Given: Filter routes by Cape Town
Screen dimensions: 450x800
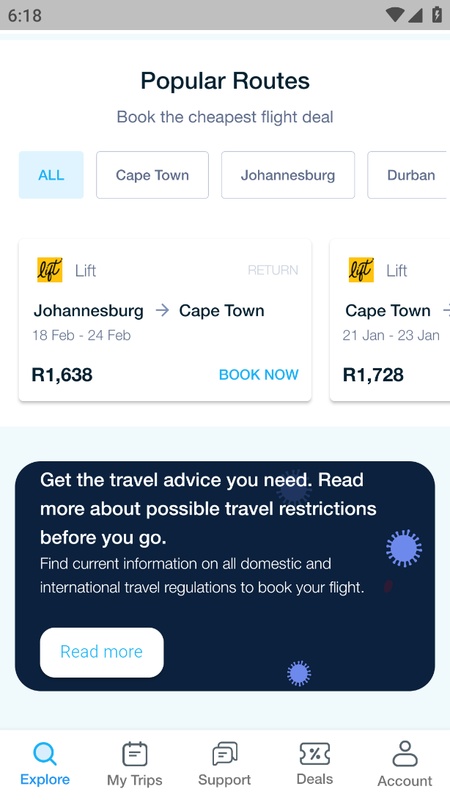Looking at the screenshot, I should tap(152, 175).
